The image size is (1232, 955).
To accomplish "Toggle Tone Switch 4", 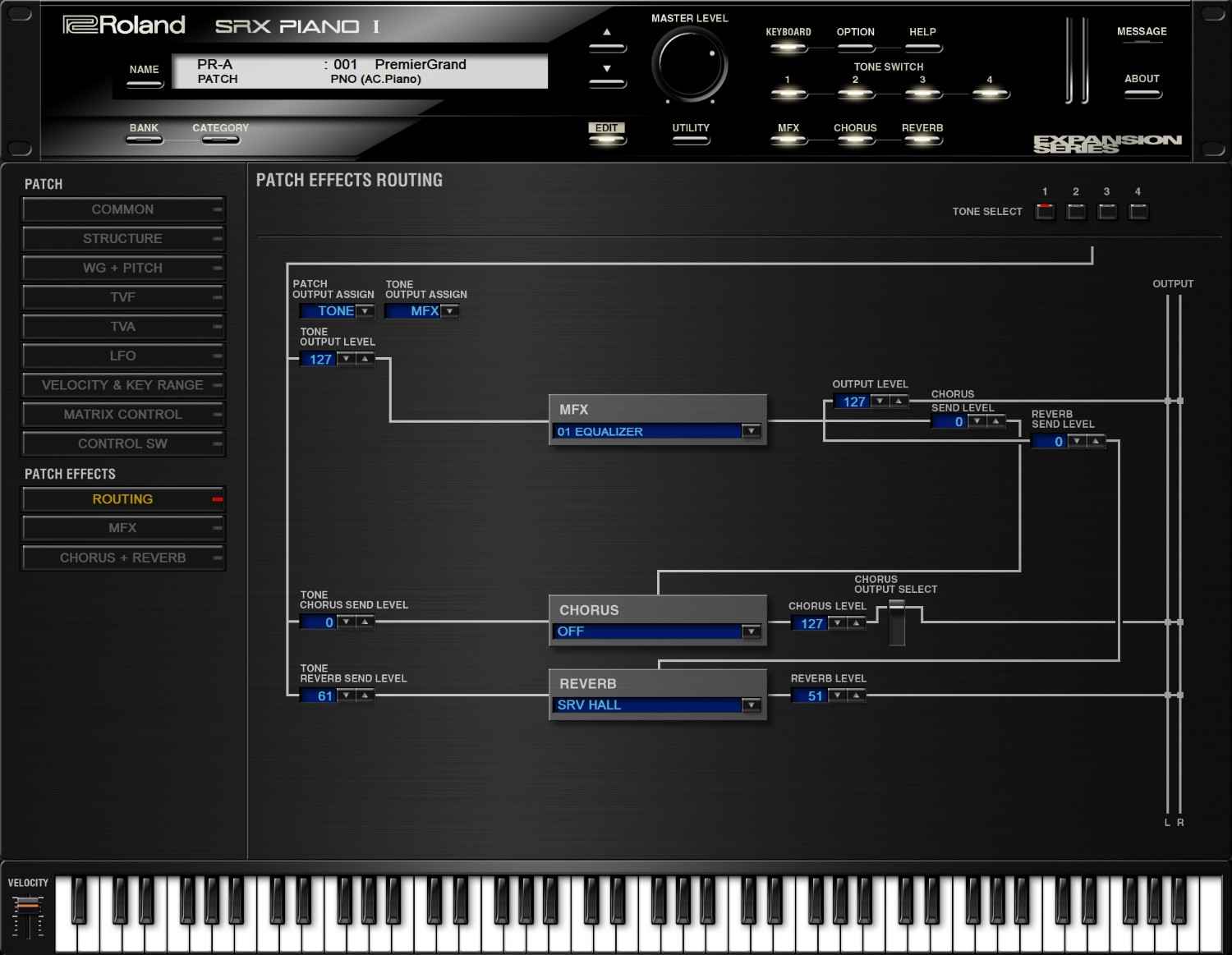I will click(990, 94).
